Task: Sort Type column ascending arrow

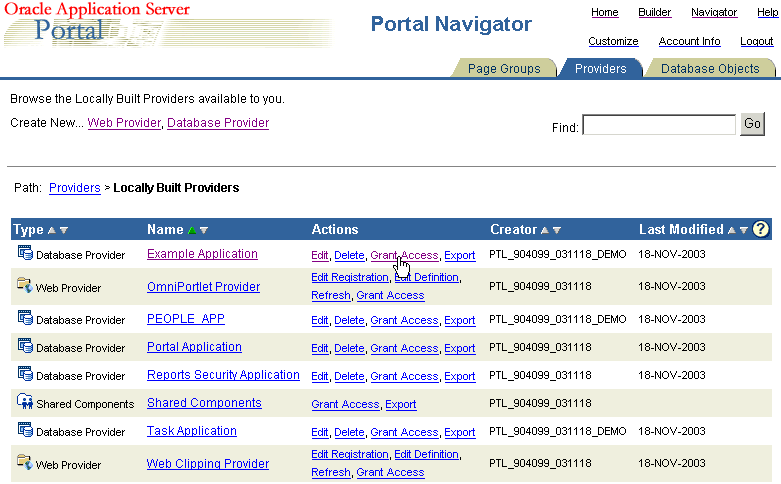Action: click(x=51, y=230)
